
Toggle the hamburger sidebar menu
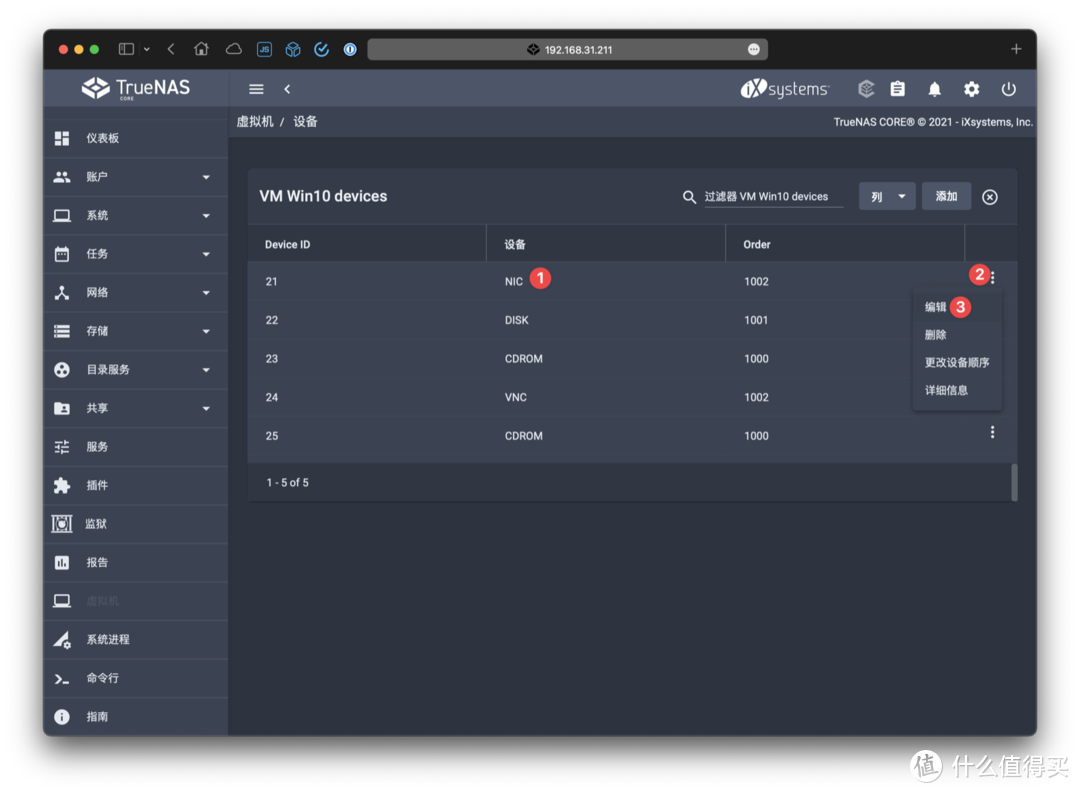[x=256, y=89]
